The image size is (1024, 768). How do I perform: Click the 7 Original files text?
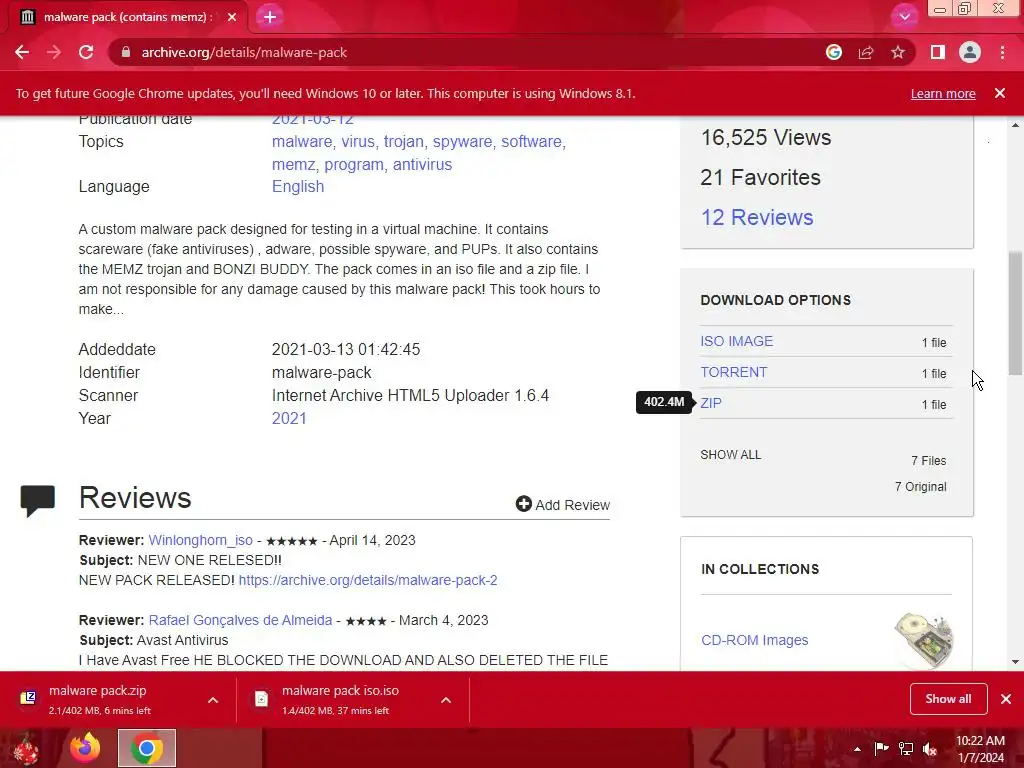[x=920, y=487]
